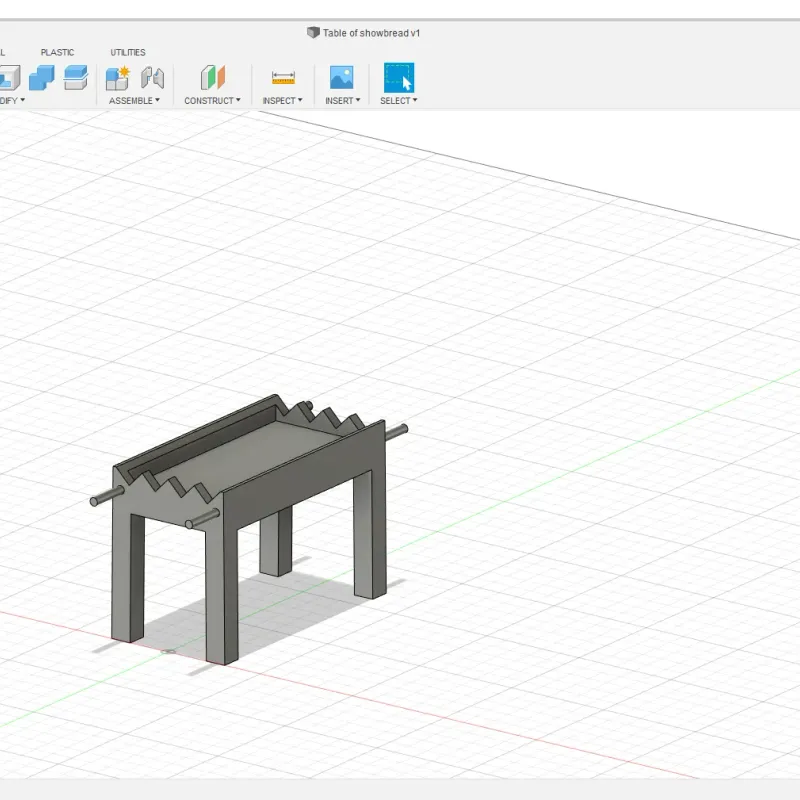Screen dimensions: 800x800
Task: Activate the Select tool icon
Action: click(399, 78)
